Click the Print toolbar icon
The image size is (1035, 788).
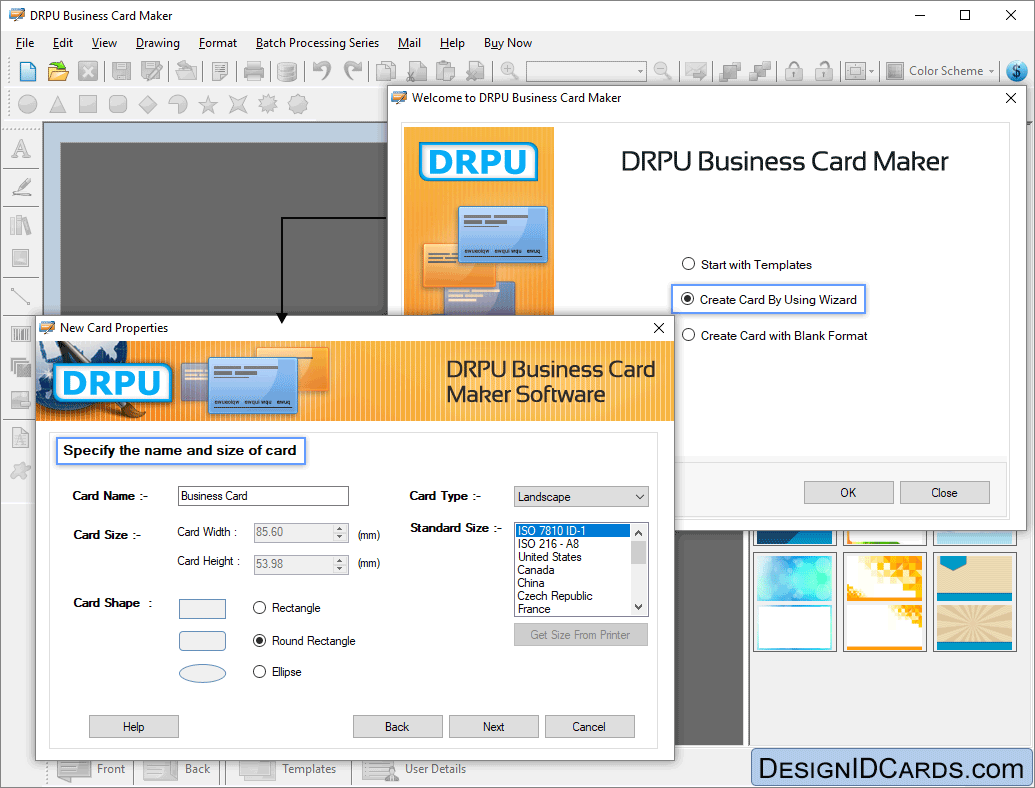[253, 71]
